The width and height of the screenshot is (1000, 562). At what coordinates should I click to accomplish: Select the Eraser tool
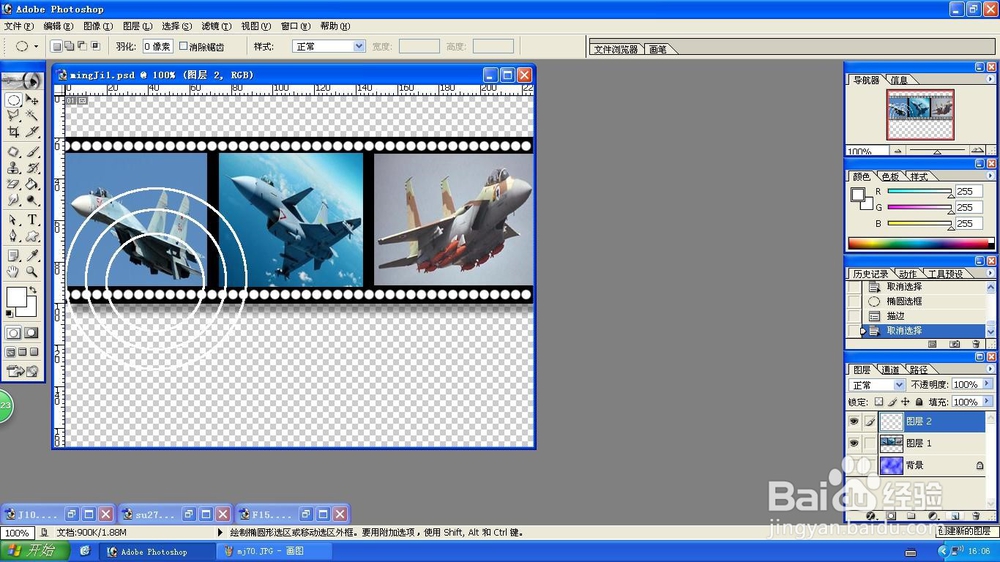pos(13,184)
